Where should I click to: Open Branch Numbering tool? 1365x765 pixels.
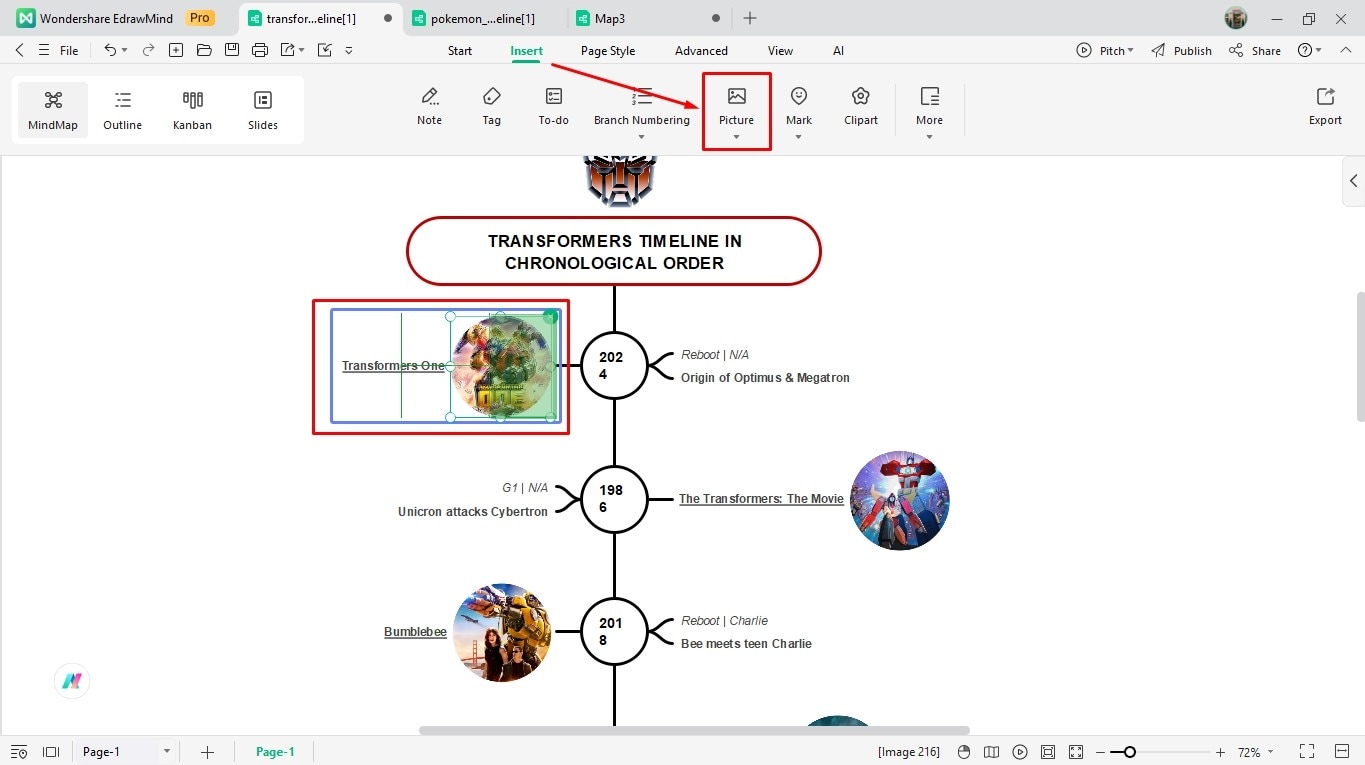coord(642,106)
